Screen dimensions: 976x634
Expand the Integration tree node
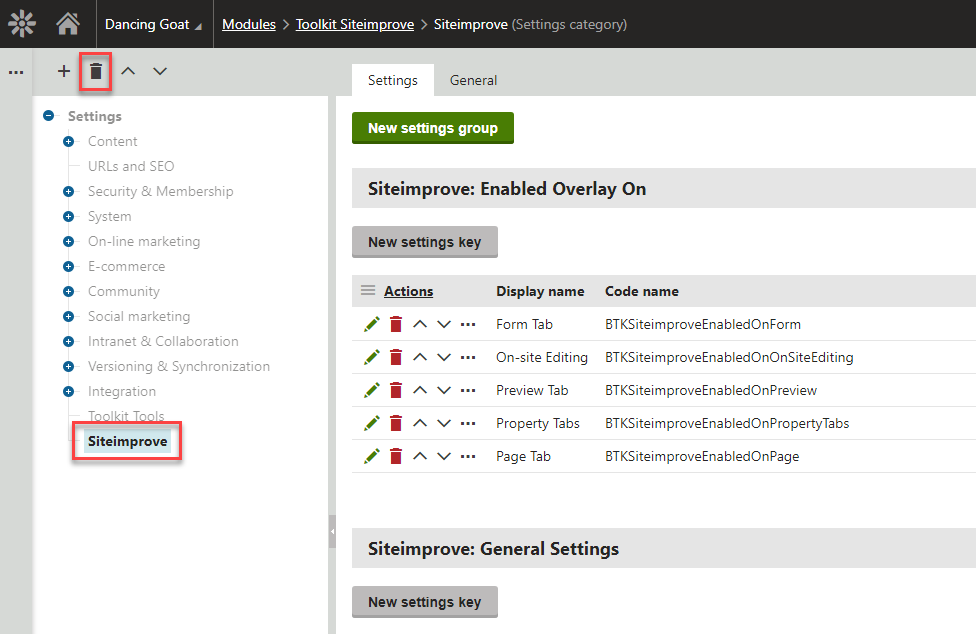pyautogui.click(x=68, y=391)
